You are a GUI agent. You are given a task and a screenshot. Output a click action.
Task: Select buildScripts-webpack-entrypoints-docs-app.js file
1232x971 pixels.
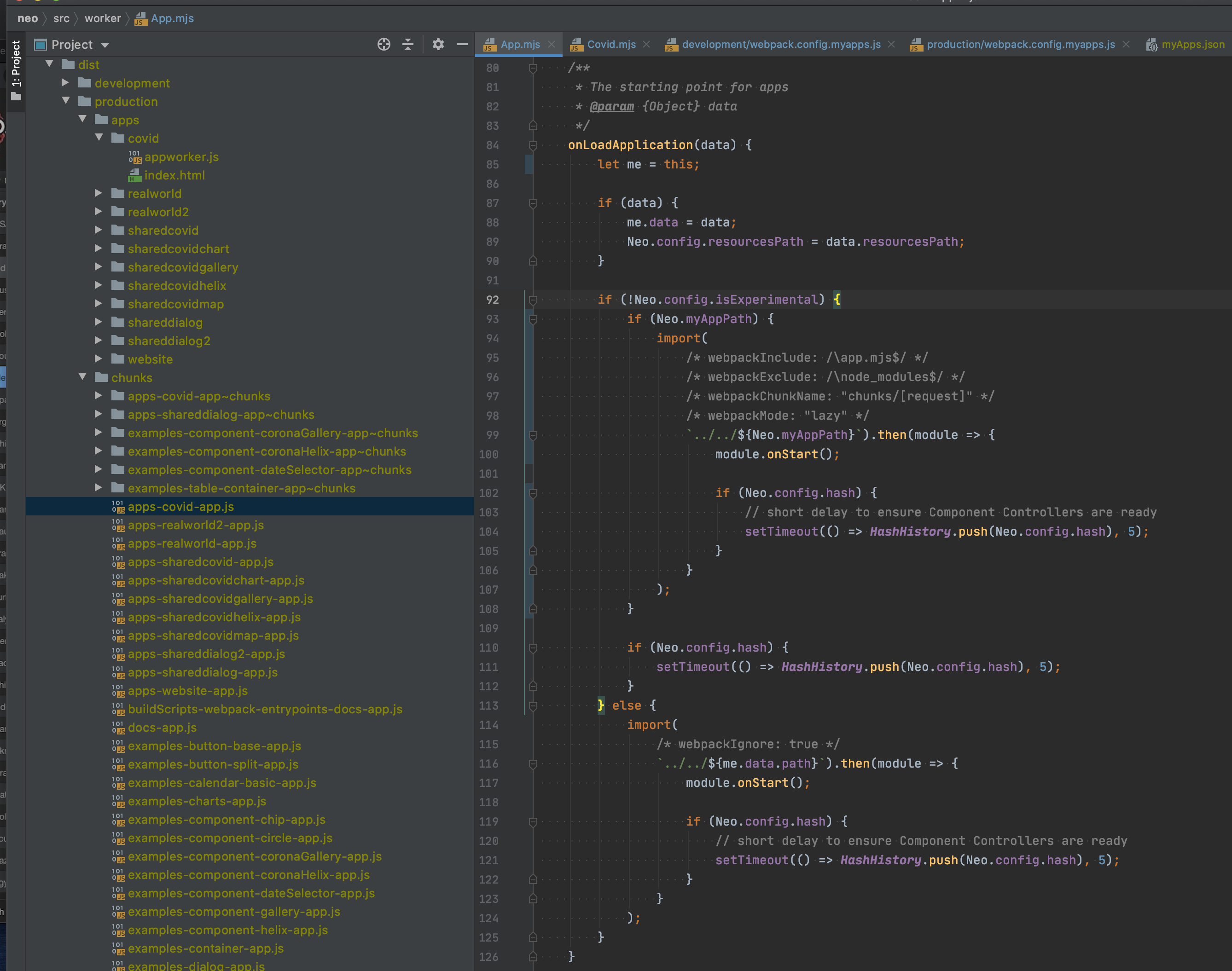[x=265, y=709]
